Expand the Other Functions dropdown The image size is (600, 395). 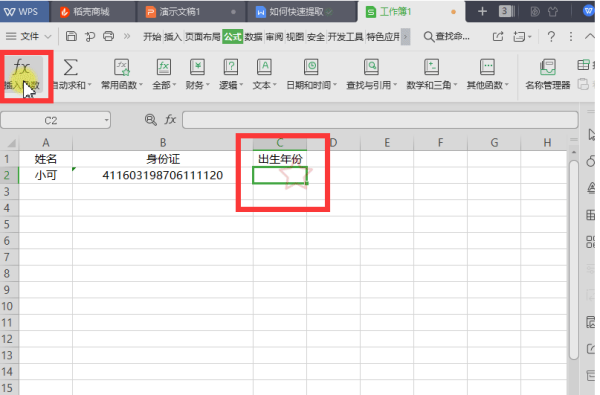[507, 85]
